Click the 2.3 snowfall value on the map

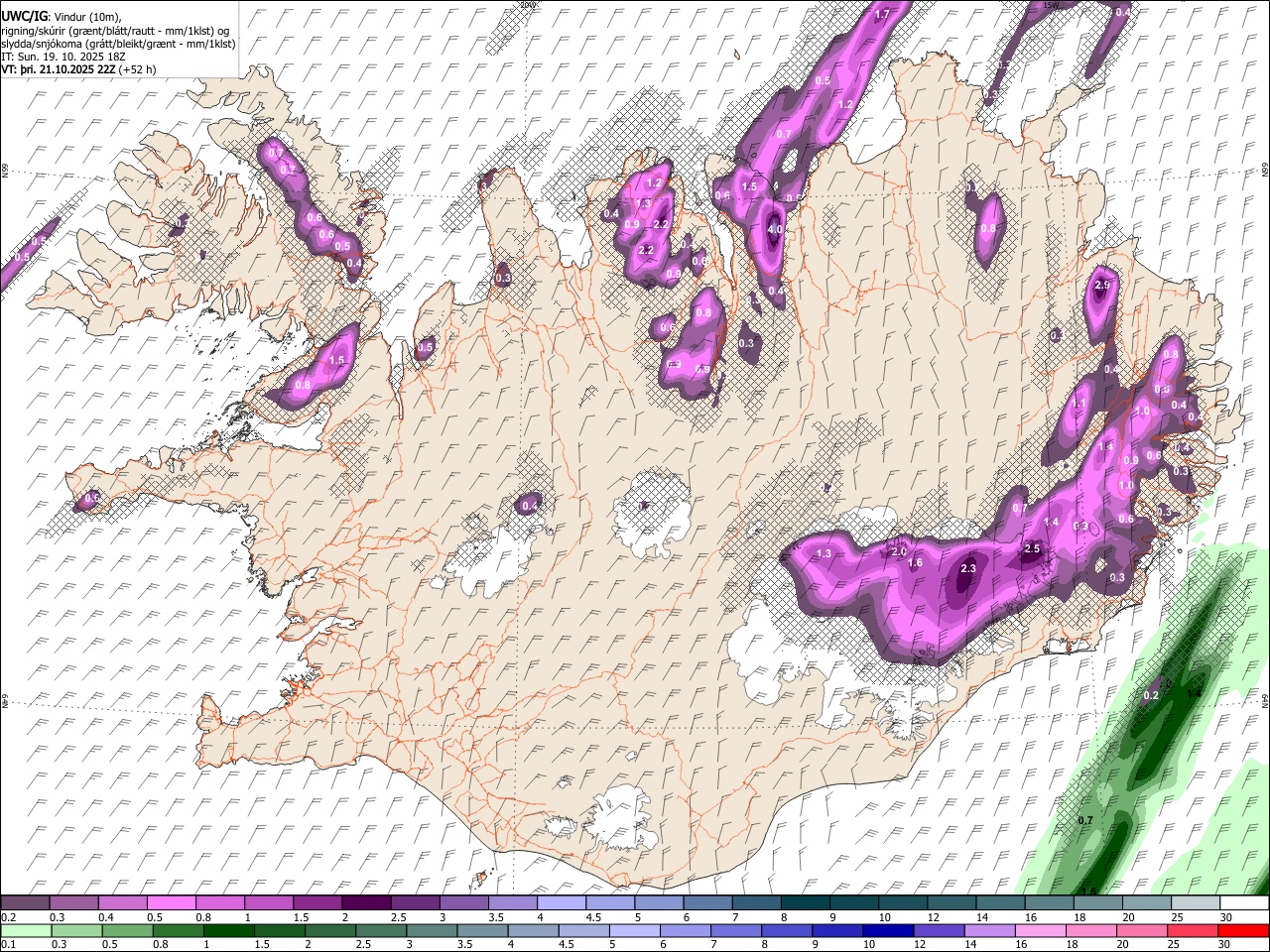tap(968, 568)
